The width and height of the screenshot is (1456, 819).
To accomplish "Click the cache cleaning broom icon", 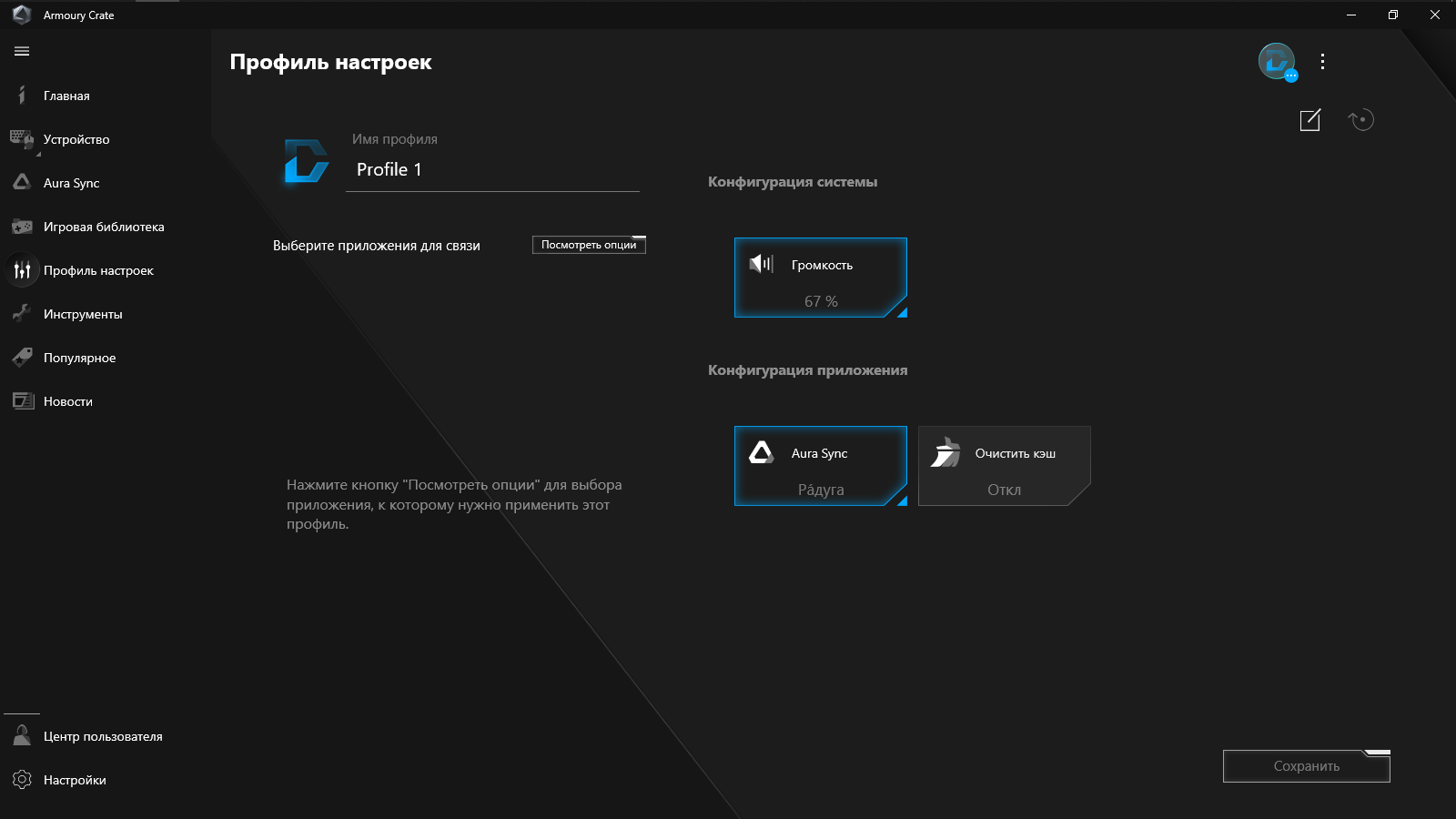I will click(945, 452).
